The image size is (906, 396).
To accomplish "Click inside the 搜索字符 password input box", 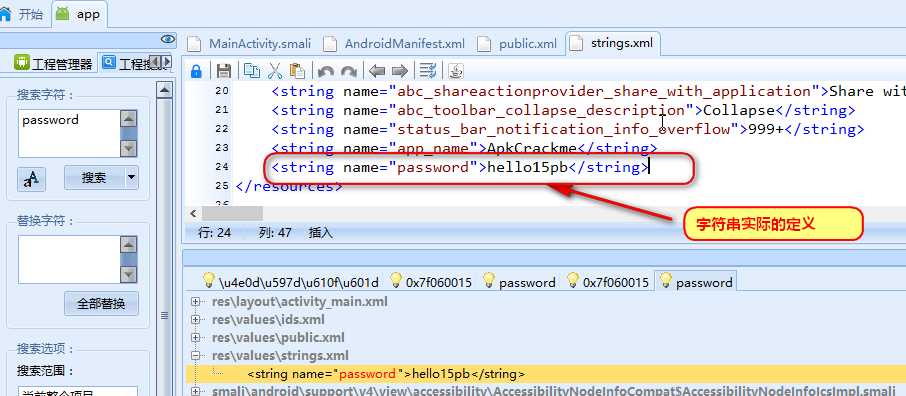I will click(x=69, y=133).
